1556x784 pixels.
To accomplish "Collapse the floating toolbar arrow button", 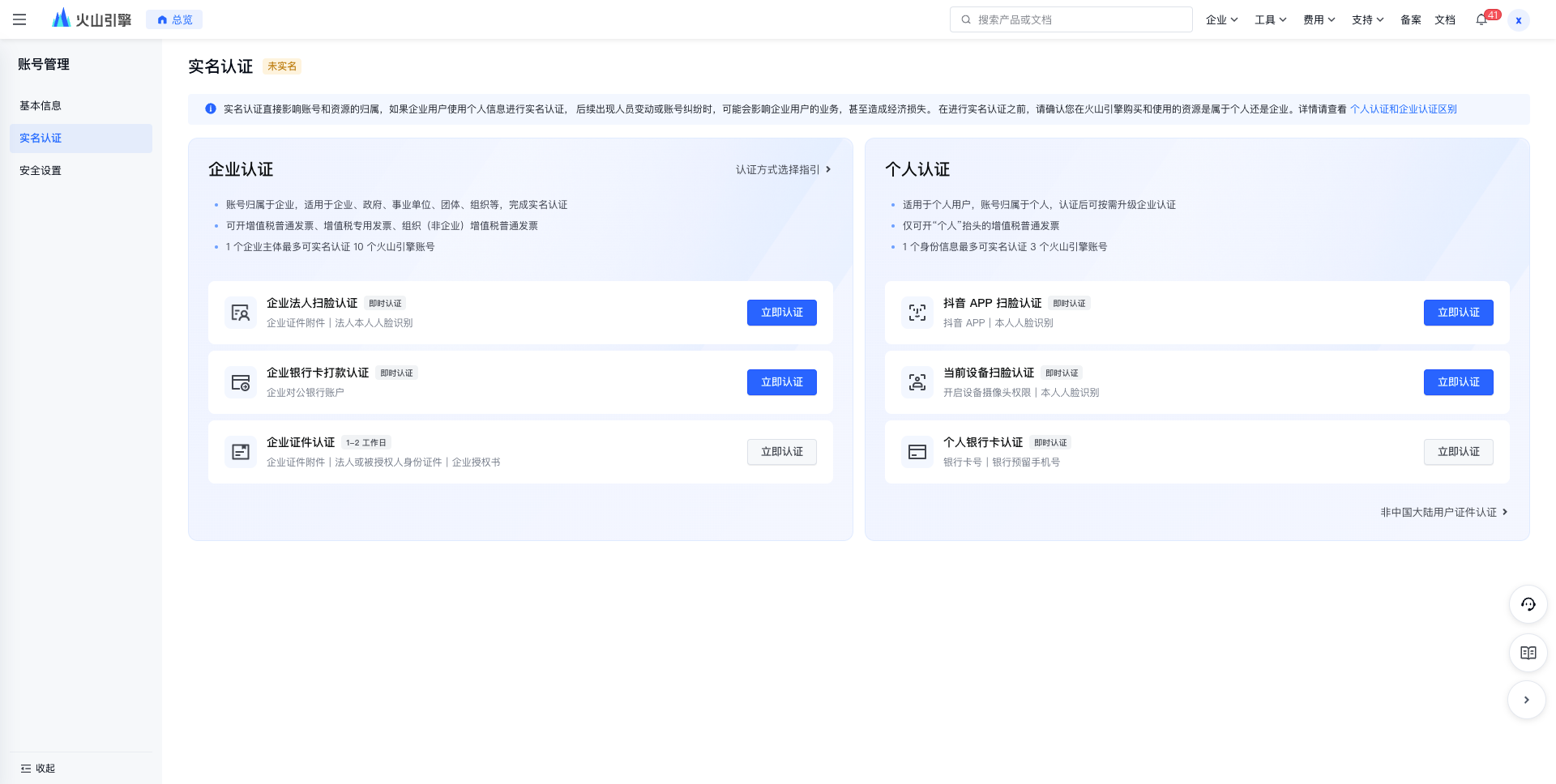I will (x=1527, y=700).
